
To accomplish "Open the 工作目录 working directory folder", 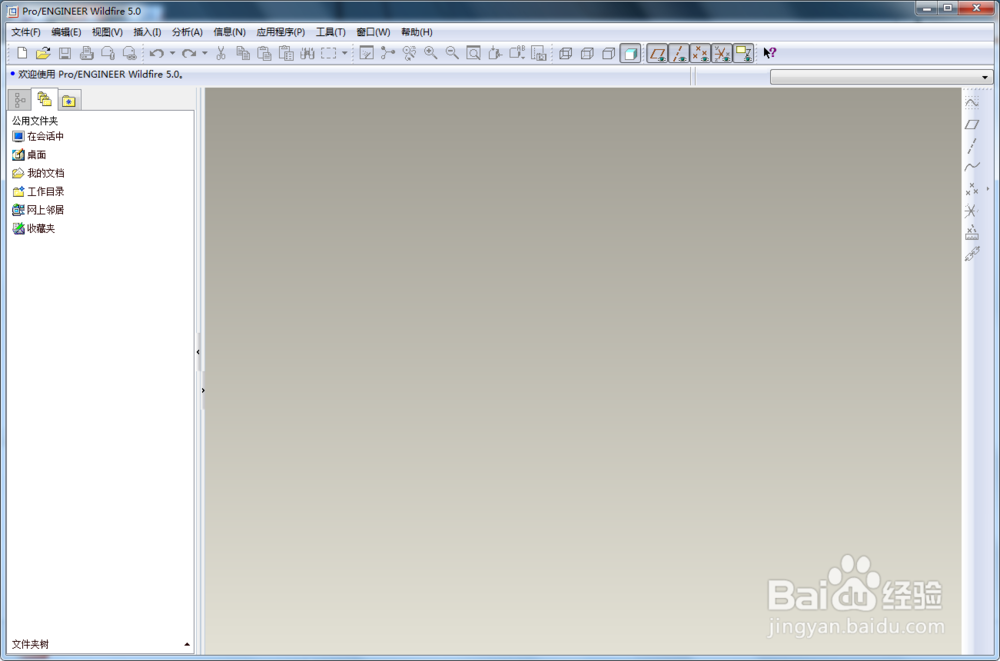I will point(38,191).
